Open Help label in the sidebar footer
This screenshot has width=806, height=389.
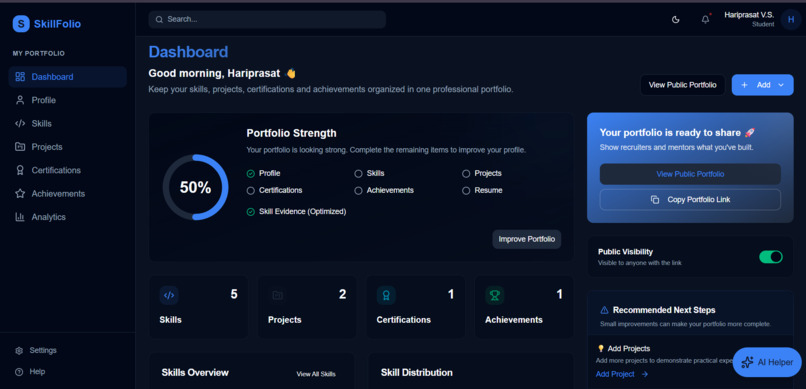click(x=37, y=372)
